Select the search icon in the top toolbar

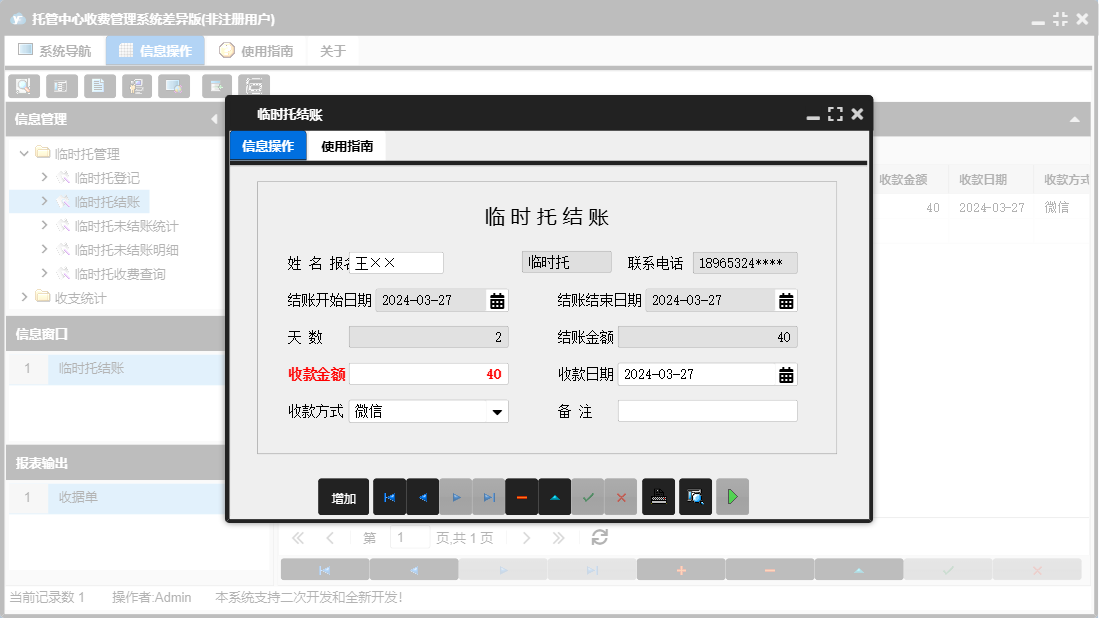coord(22,86)
